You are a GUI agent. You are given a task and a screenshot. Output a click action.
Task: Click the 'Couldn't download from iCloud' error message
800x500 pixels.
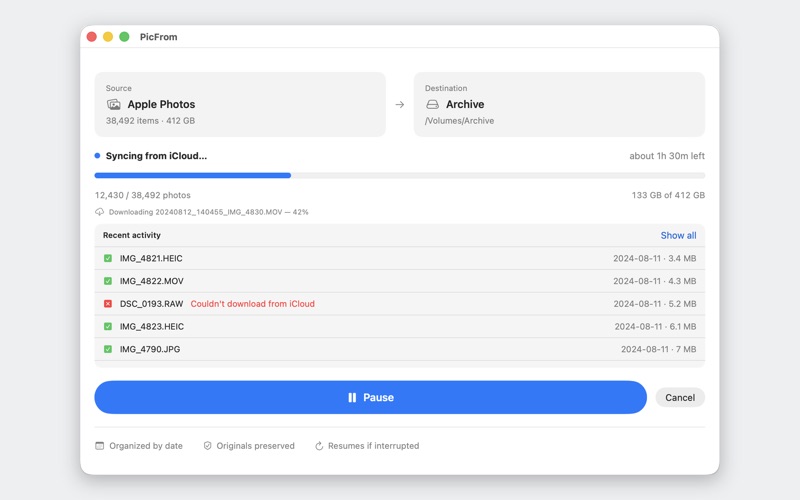point(253,304)
